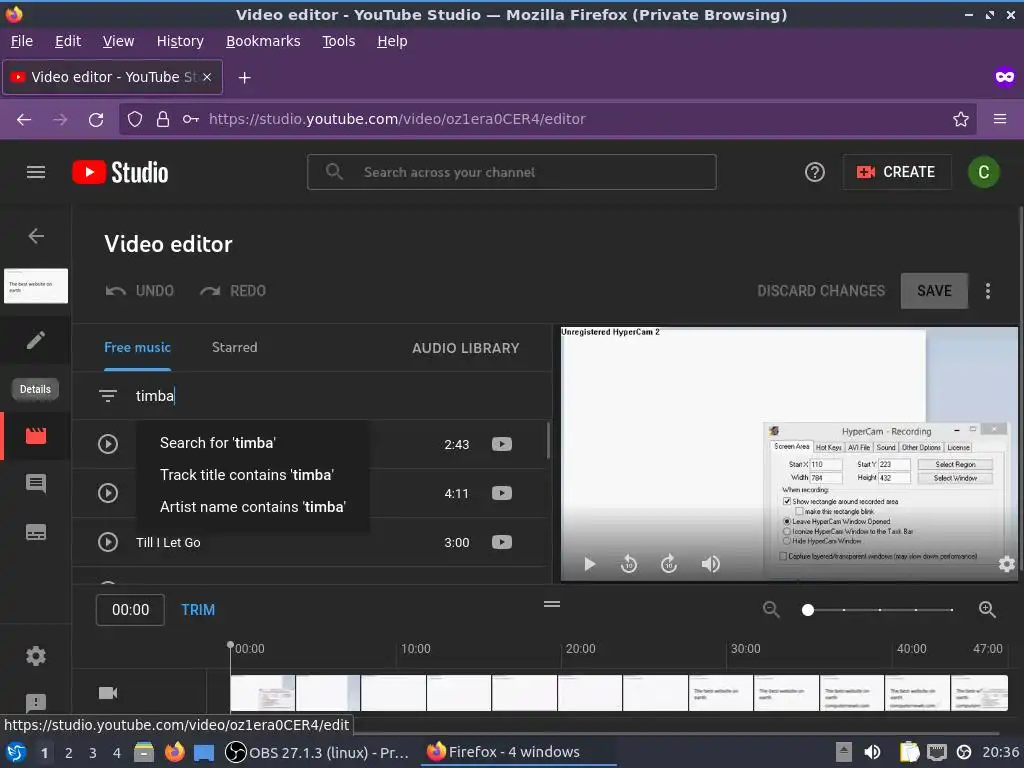Click the timeline playhead at 00:00

point(231,646)
